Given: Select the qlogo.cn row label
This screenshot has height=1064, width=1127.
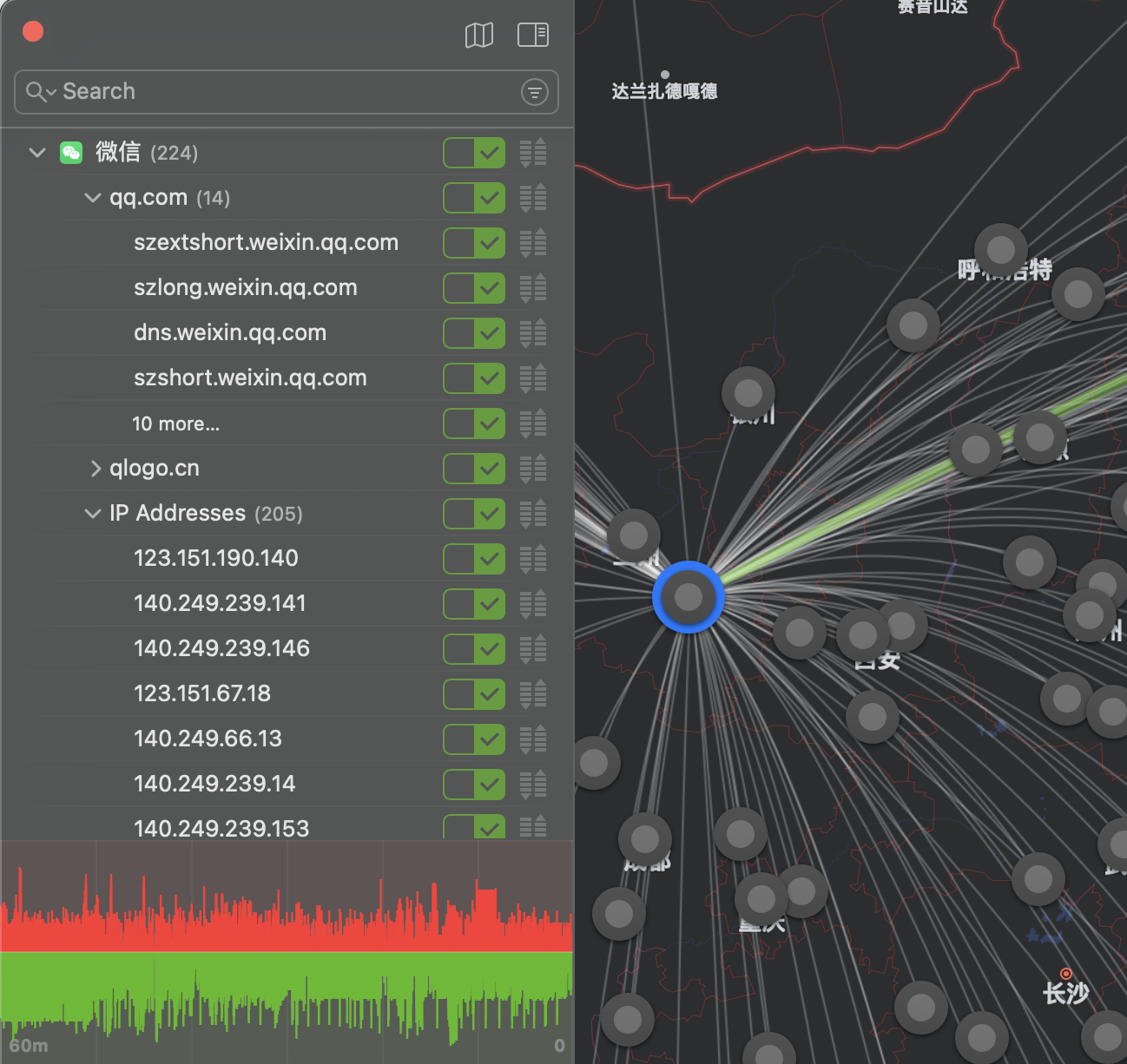Looking at the screenshot, I should click(155, 469).
